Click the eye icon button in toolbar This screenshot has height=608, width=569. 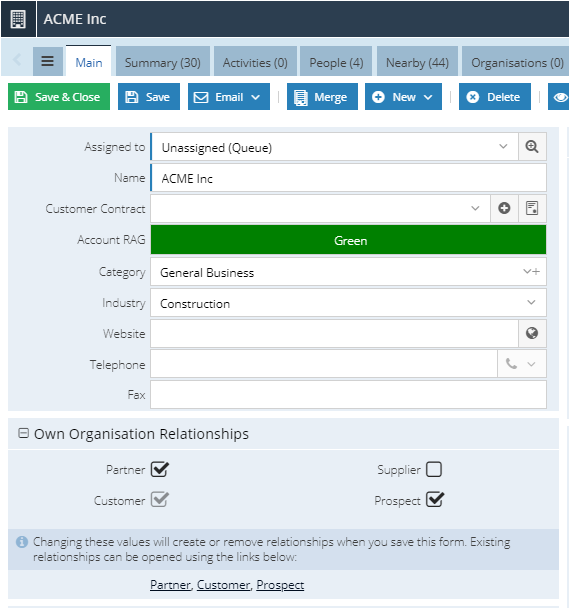click(559, 97)
